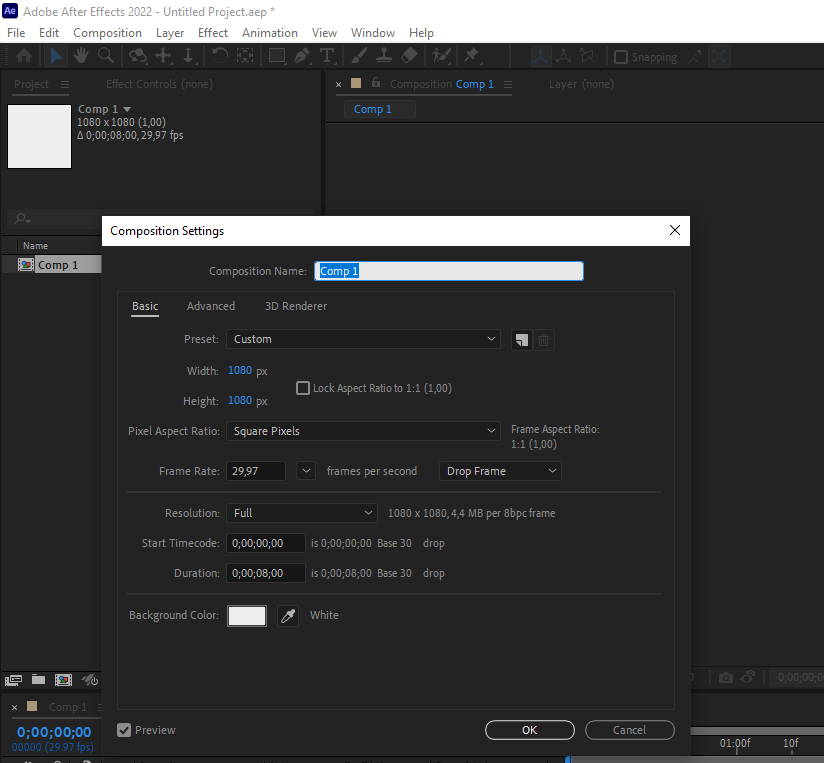
Task: Click the new composition icon in Project panel
Action: [64, 680]
